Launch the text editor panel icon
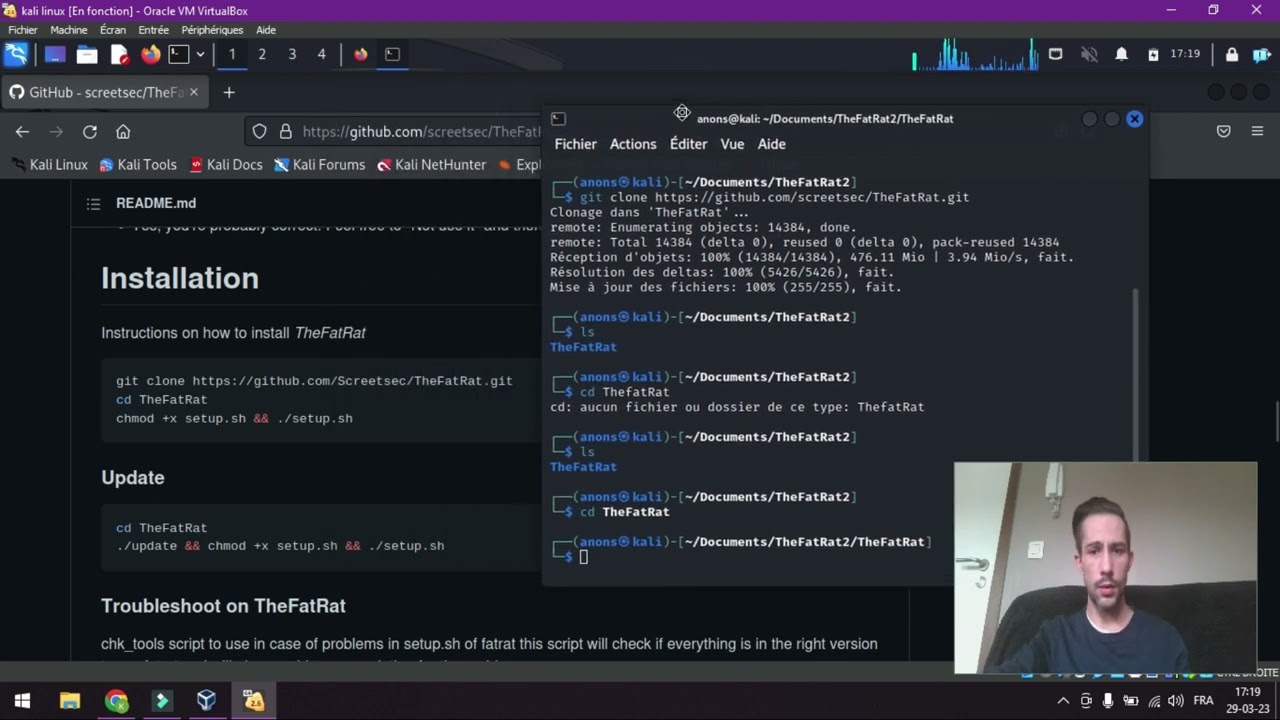Viewport: 1280px width, 720px height. [119, 54]
